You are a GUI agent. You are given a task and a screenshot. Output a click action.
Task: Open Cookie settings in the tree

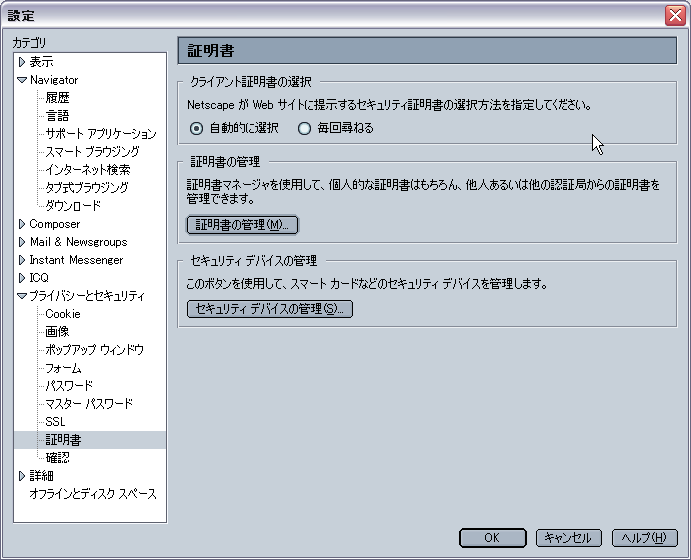[63, 314]
